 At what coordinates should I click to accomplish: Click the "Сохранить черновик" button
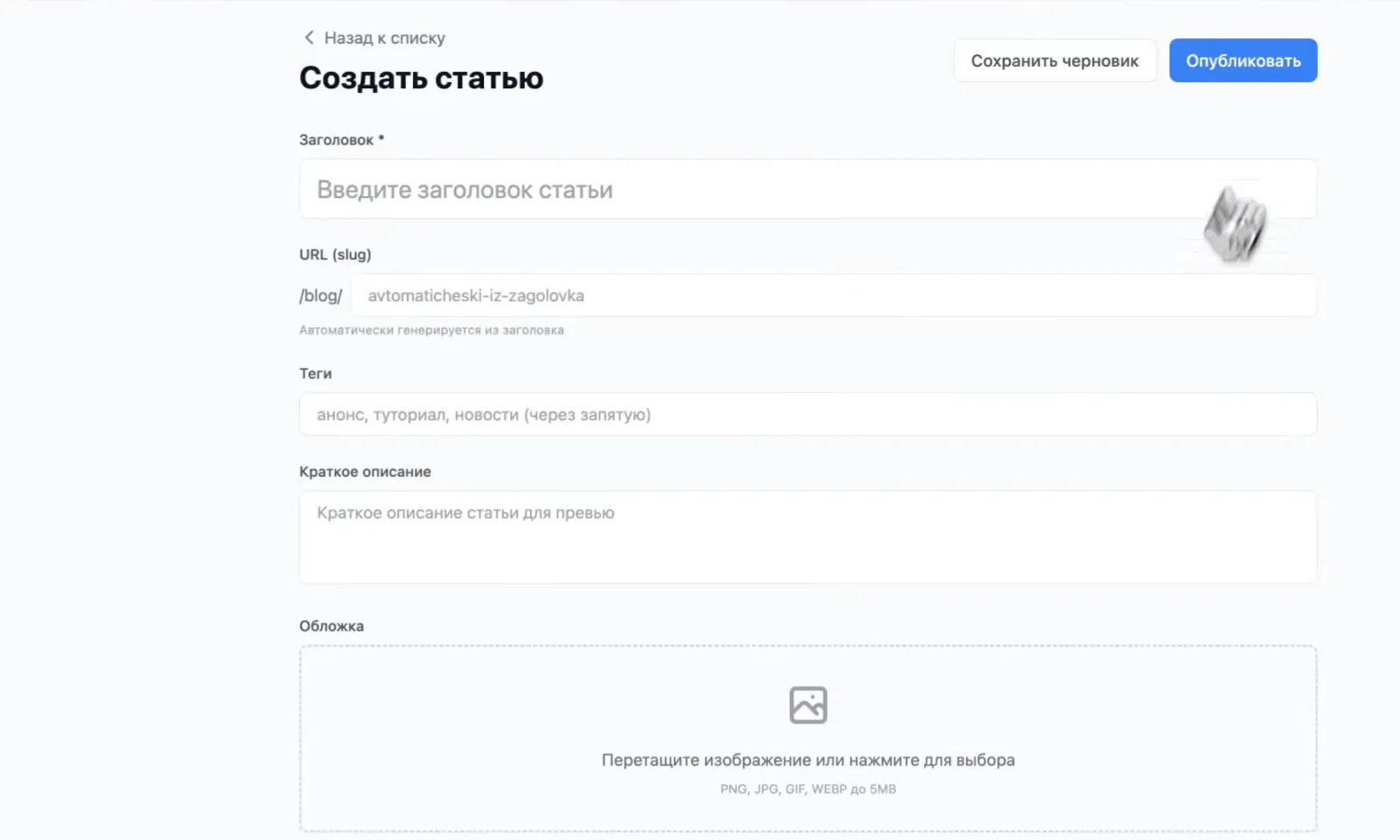click(1054, 60)
